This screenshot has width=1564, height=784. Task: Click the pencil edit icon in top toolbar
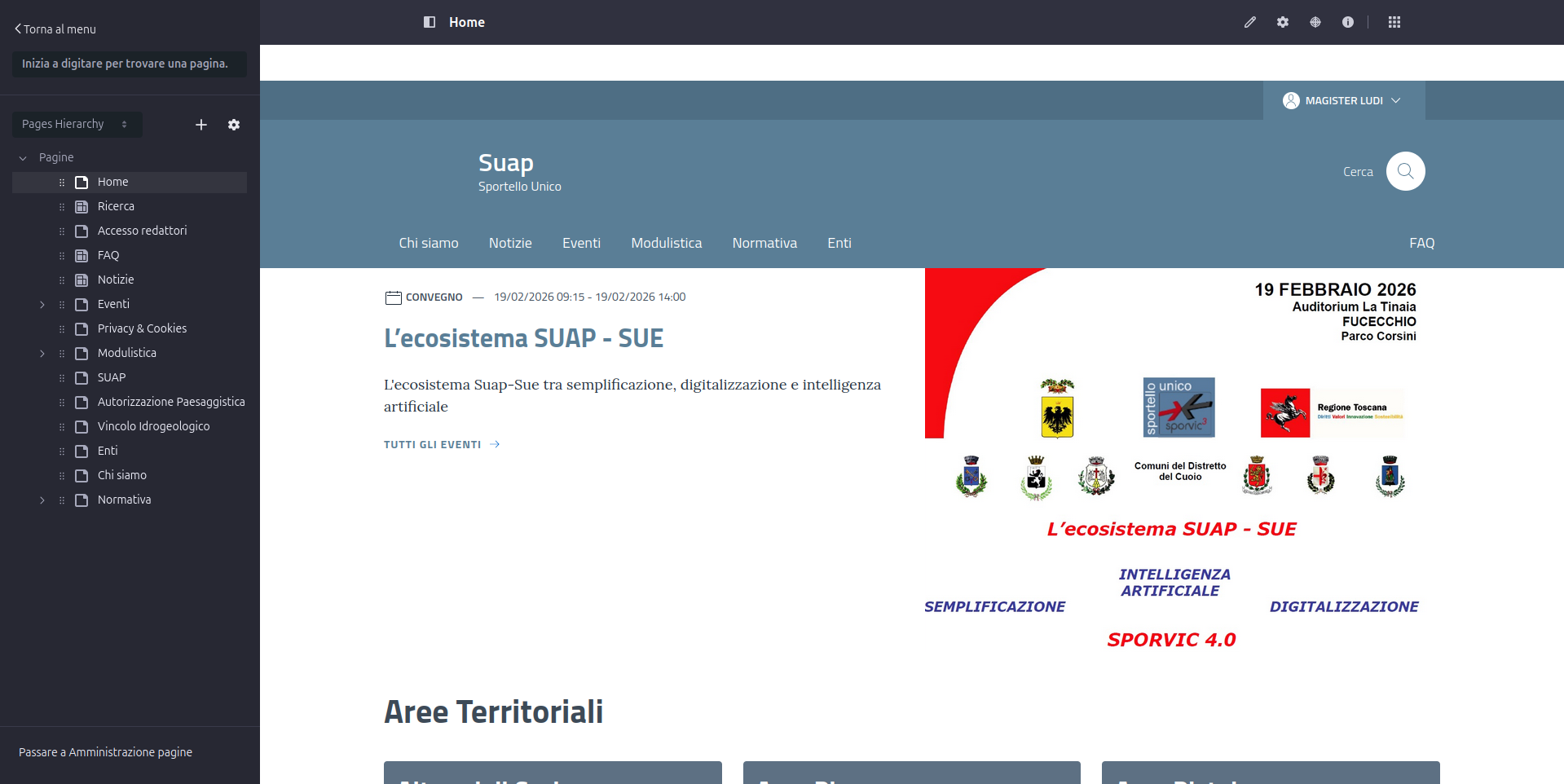pyautogui.click(x=1249, y=22)
